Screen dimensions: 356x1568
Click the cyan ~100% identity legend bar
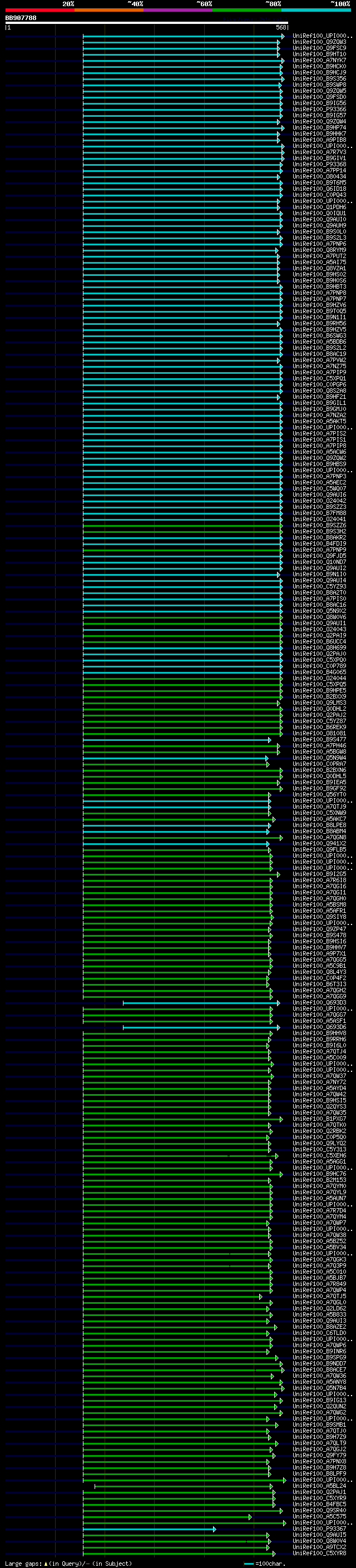316,10
